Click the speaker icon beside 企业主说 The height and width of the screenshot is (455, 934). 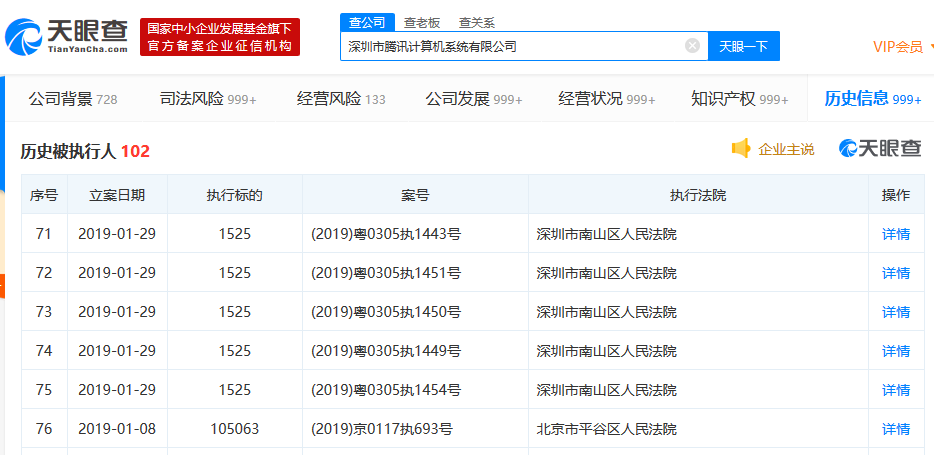click(x=741, y=148)
